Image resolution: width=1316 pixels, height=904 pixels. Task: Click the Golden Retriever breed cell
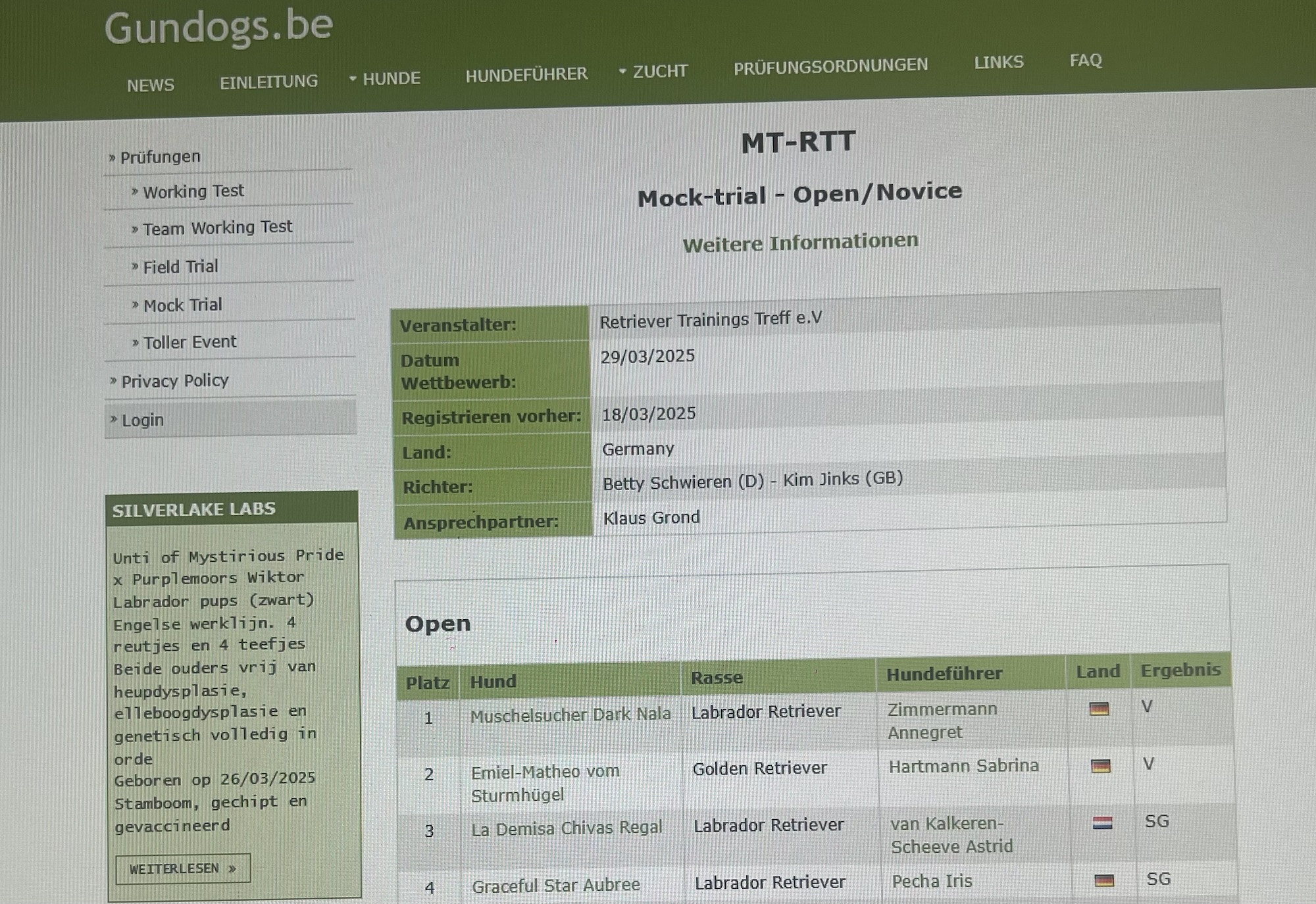(759, 768)
